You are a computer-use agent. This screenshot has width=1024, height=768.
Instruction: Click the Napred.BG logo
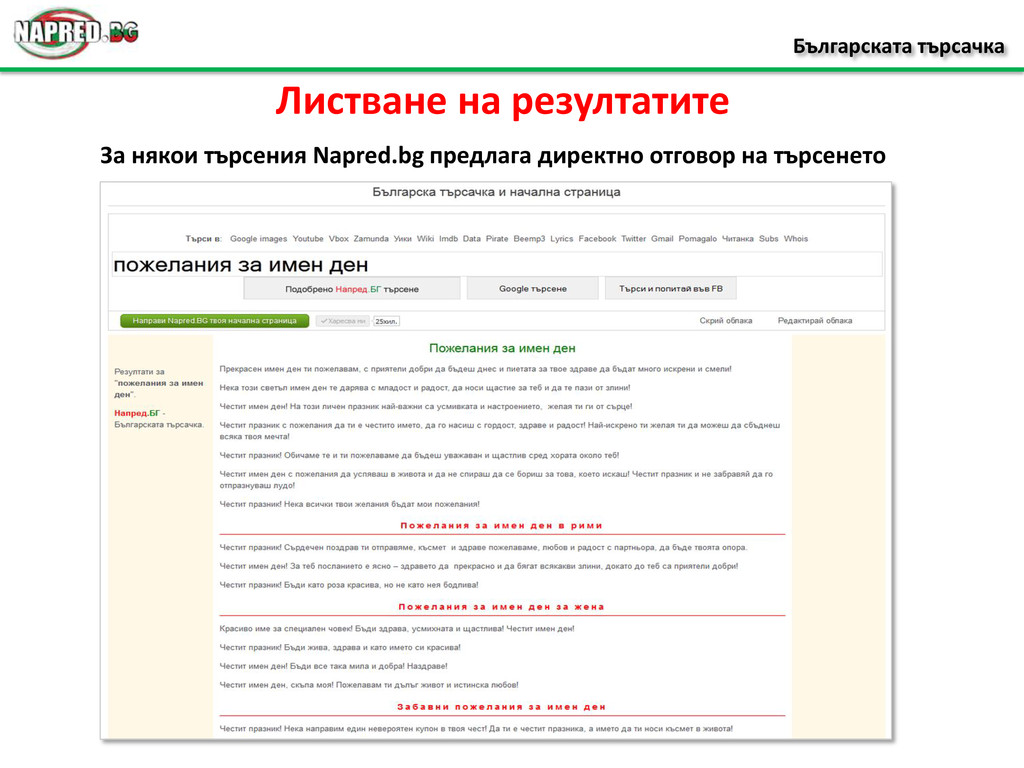[x=76, y=33]
